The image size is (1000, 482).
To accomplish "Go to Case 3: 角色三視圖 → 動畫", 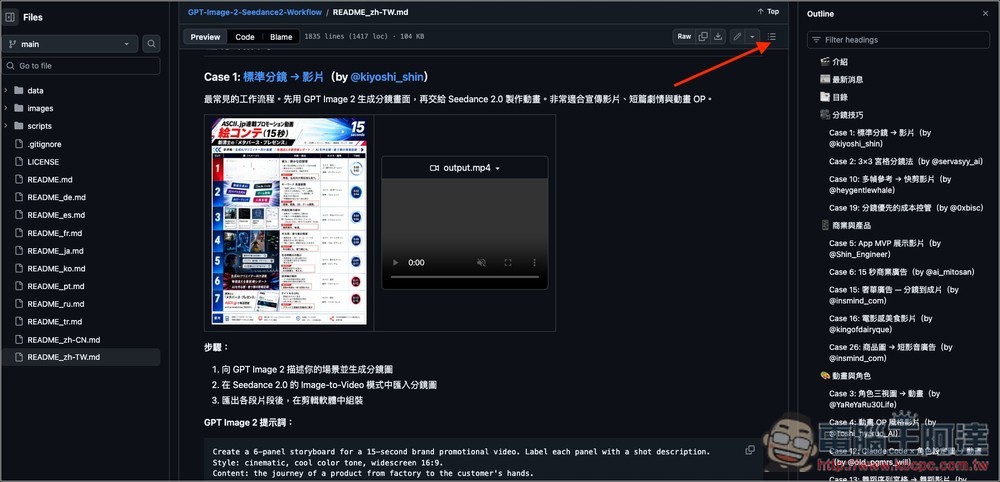I will pyautogui.click(x=885, y=399).
